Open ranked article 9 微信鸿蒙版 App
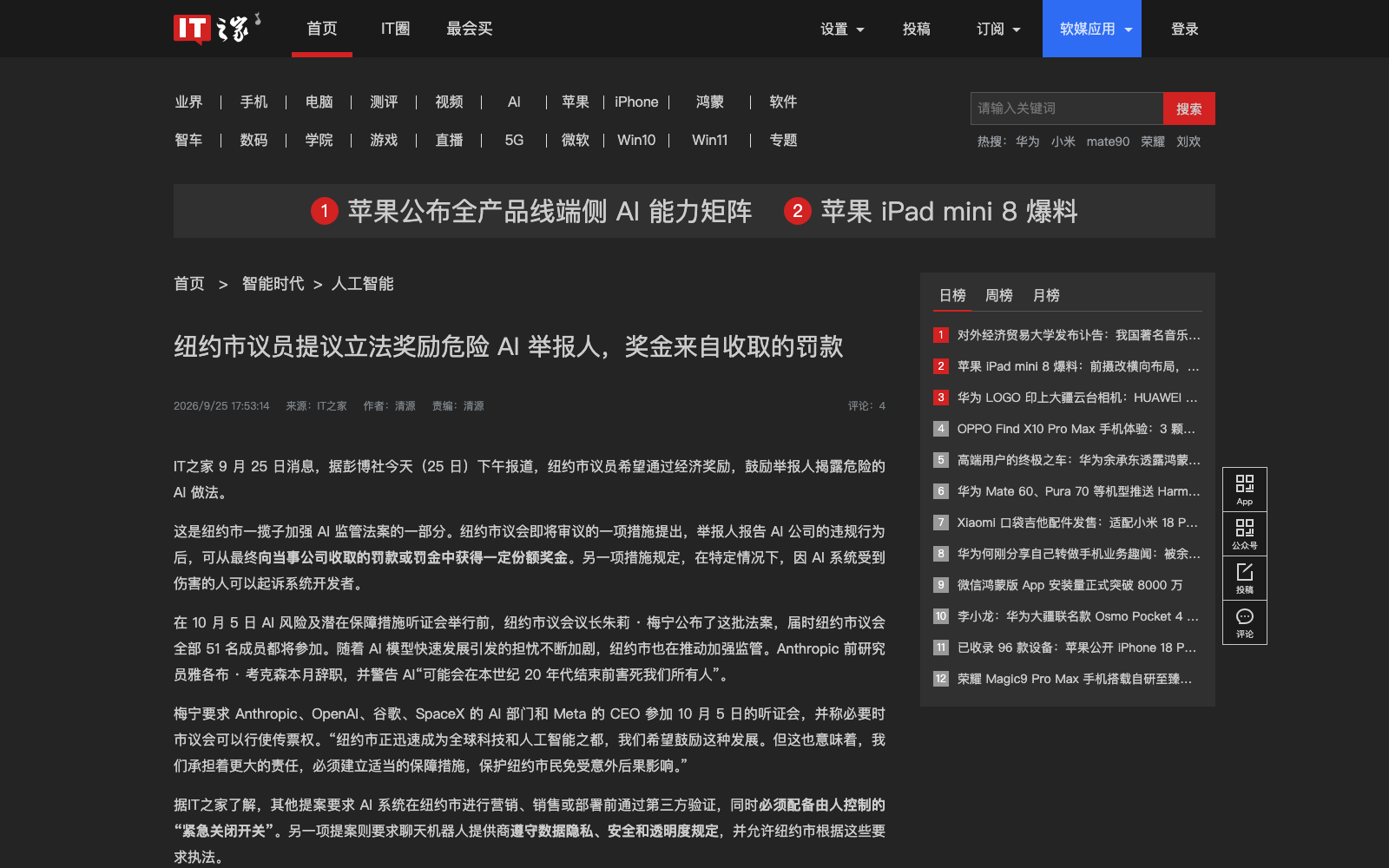The image size is (1389, 868). pos(1070,585)
